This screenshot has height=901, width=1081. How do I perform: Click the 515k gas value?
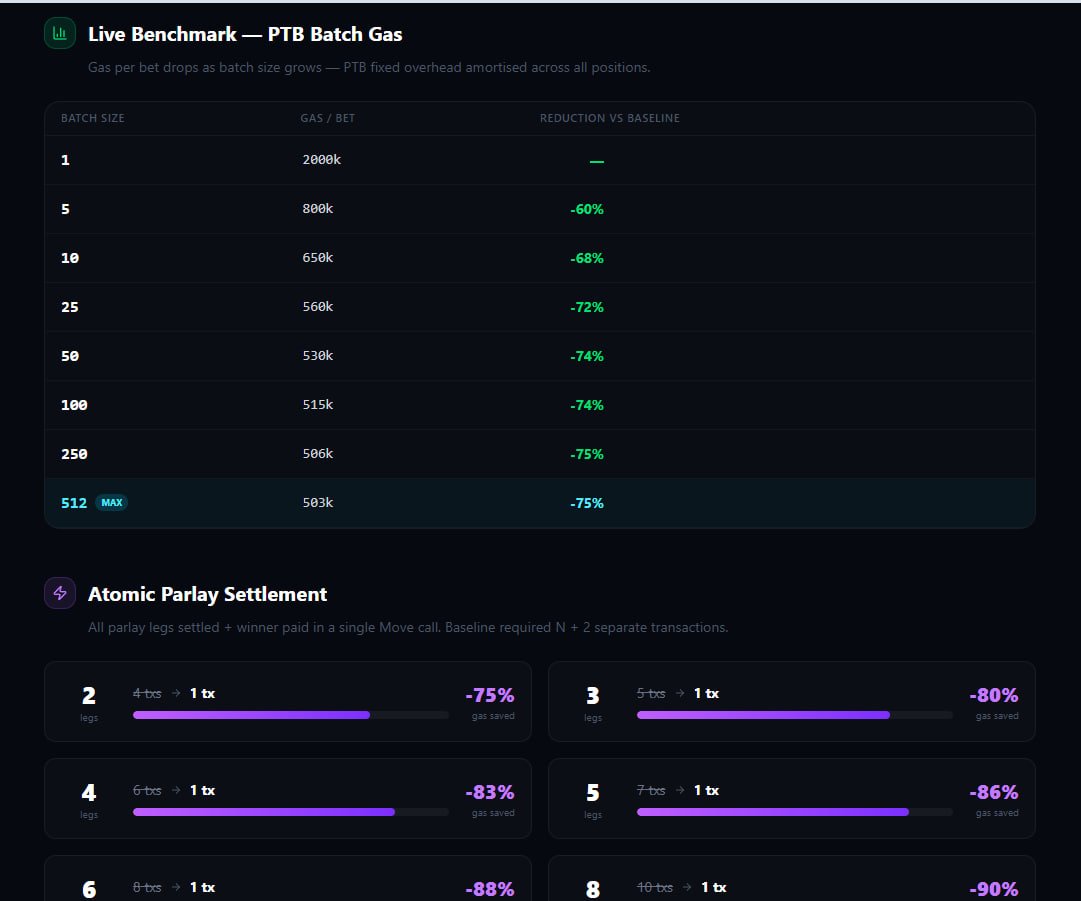coord(317,404)
